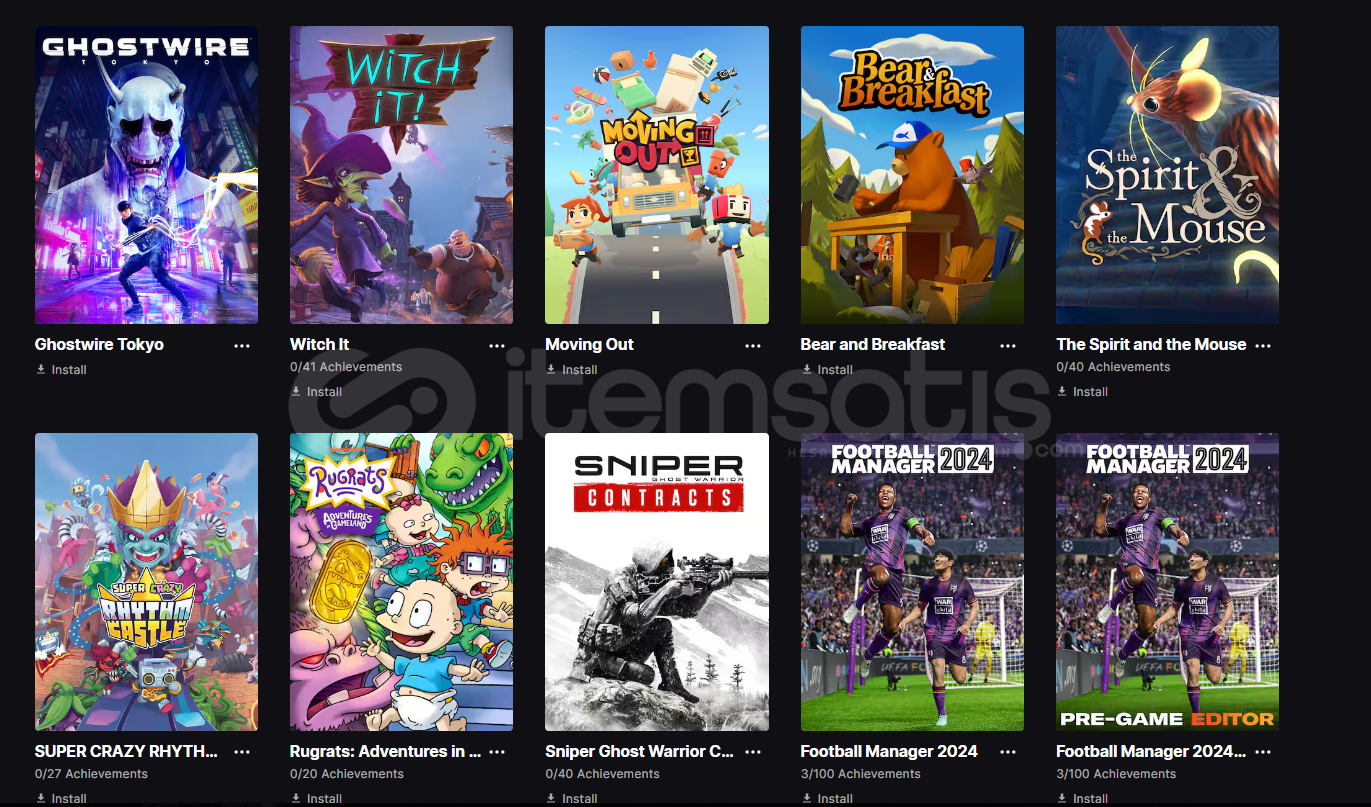Open the three-dot options for Rugrats: Adventures
The image size is (1371, 807).
(497, 752)
